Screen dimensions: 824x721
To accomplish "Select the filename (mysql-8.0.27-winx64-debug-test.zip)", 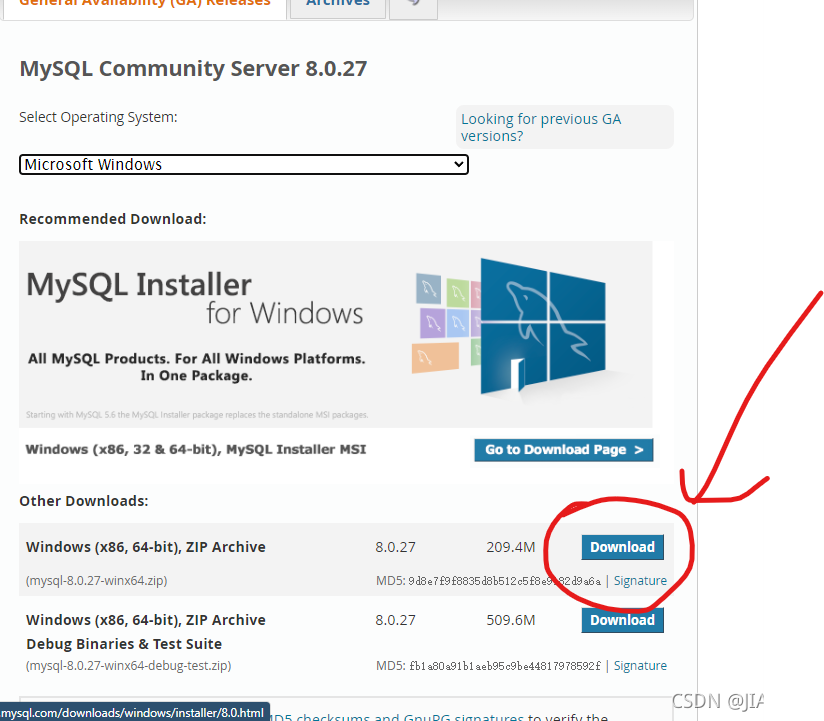I will tap(128, 666).
